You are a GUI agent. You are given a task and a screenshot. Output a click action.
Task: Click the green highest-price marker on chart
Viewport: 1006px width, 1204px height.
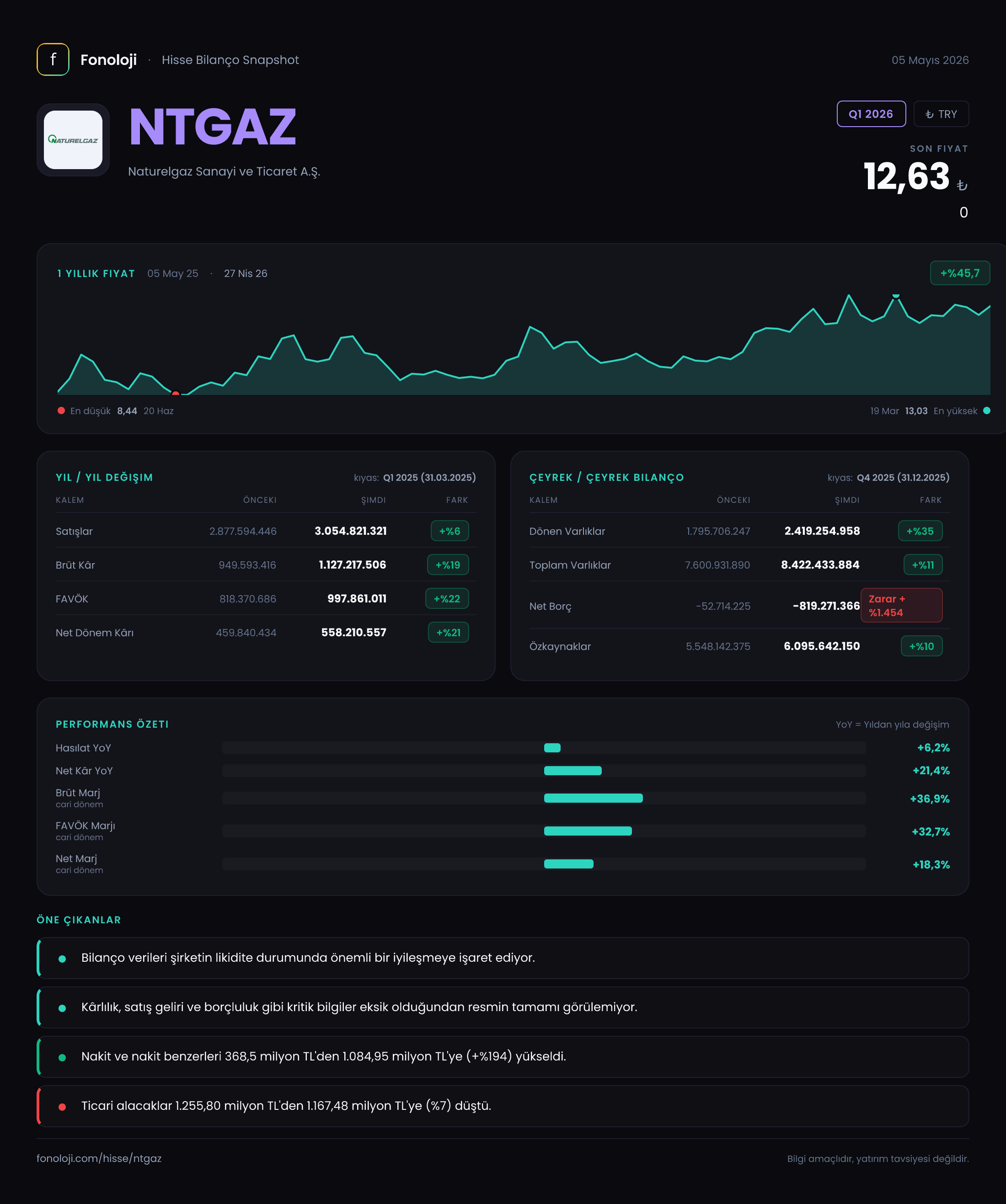point(895,296)
